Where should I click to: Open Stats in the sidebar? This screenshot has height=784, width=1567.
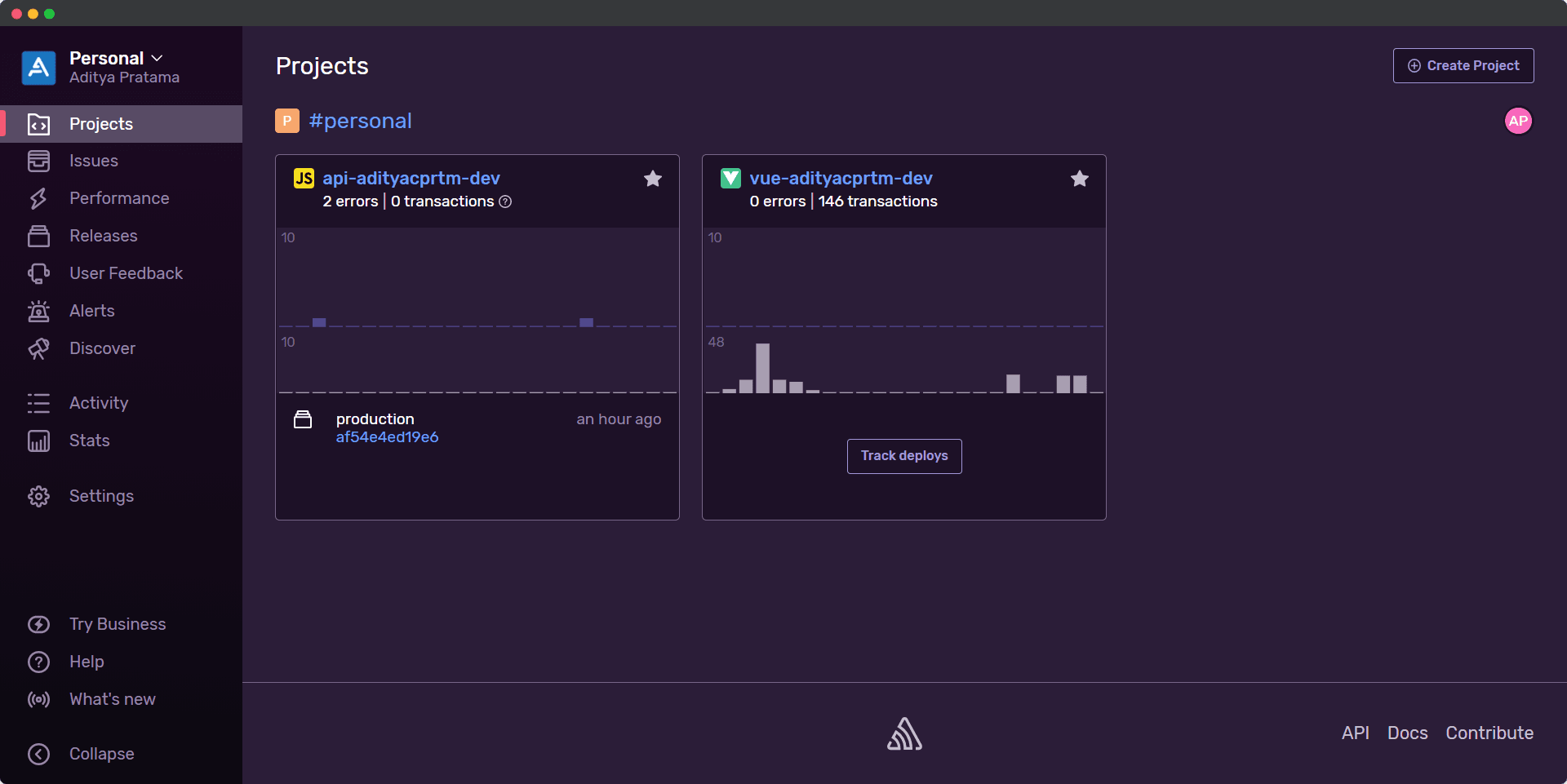(121, 441)
